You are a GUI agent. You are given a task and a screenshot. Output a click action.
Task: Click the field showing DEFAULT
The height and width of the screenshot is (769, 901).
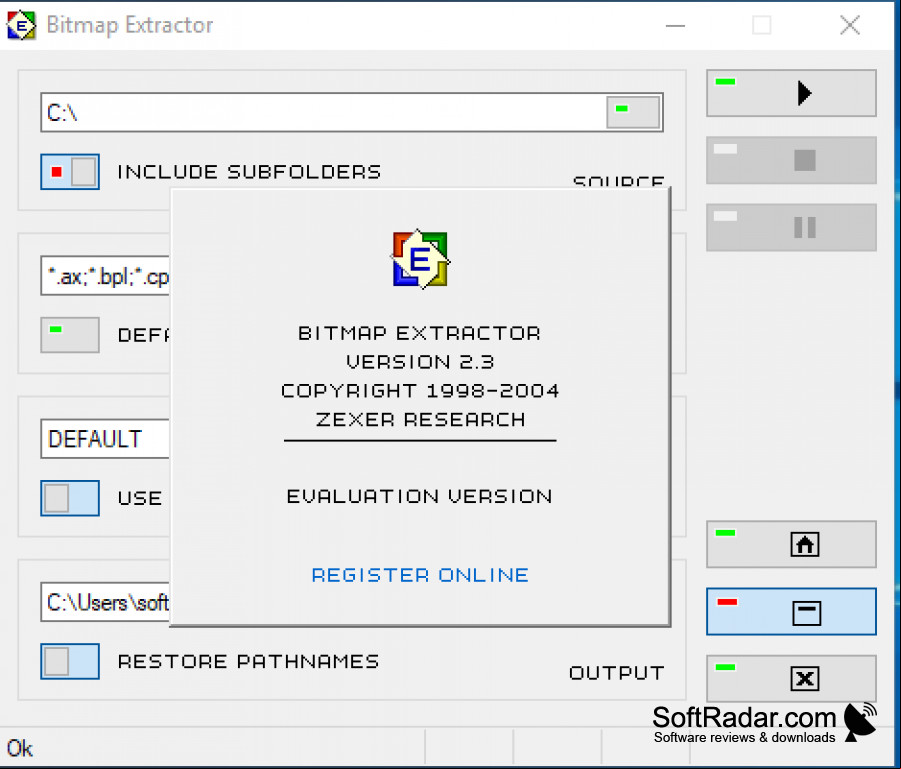click(106, 439)
